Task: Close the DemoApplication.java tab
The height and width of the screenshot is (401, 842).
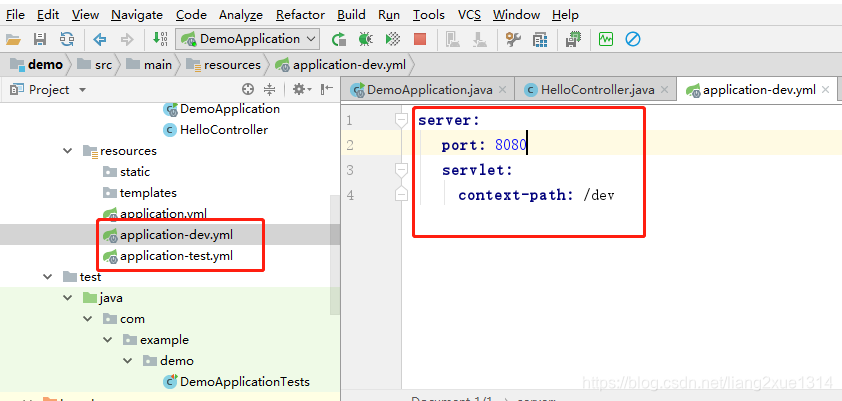Action: [x=503, y=90]
